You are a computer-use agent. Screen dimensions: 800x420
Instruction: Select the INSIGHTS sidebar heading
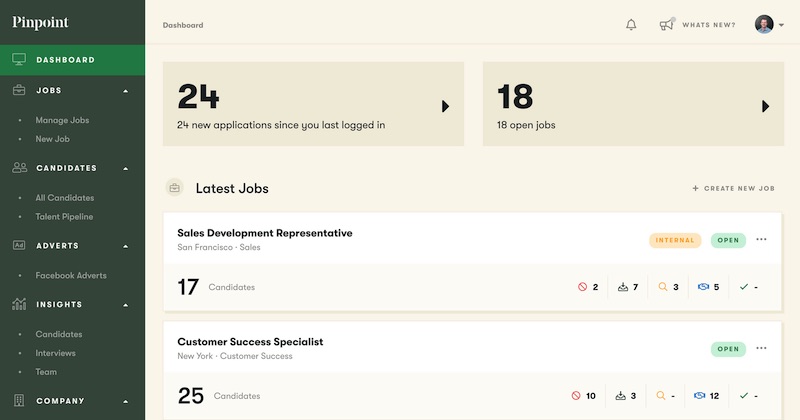59,305
